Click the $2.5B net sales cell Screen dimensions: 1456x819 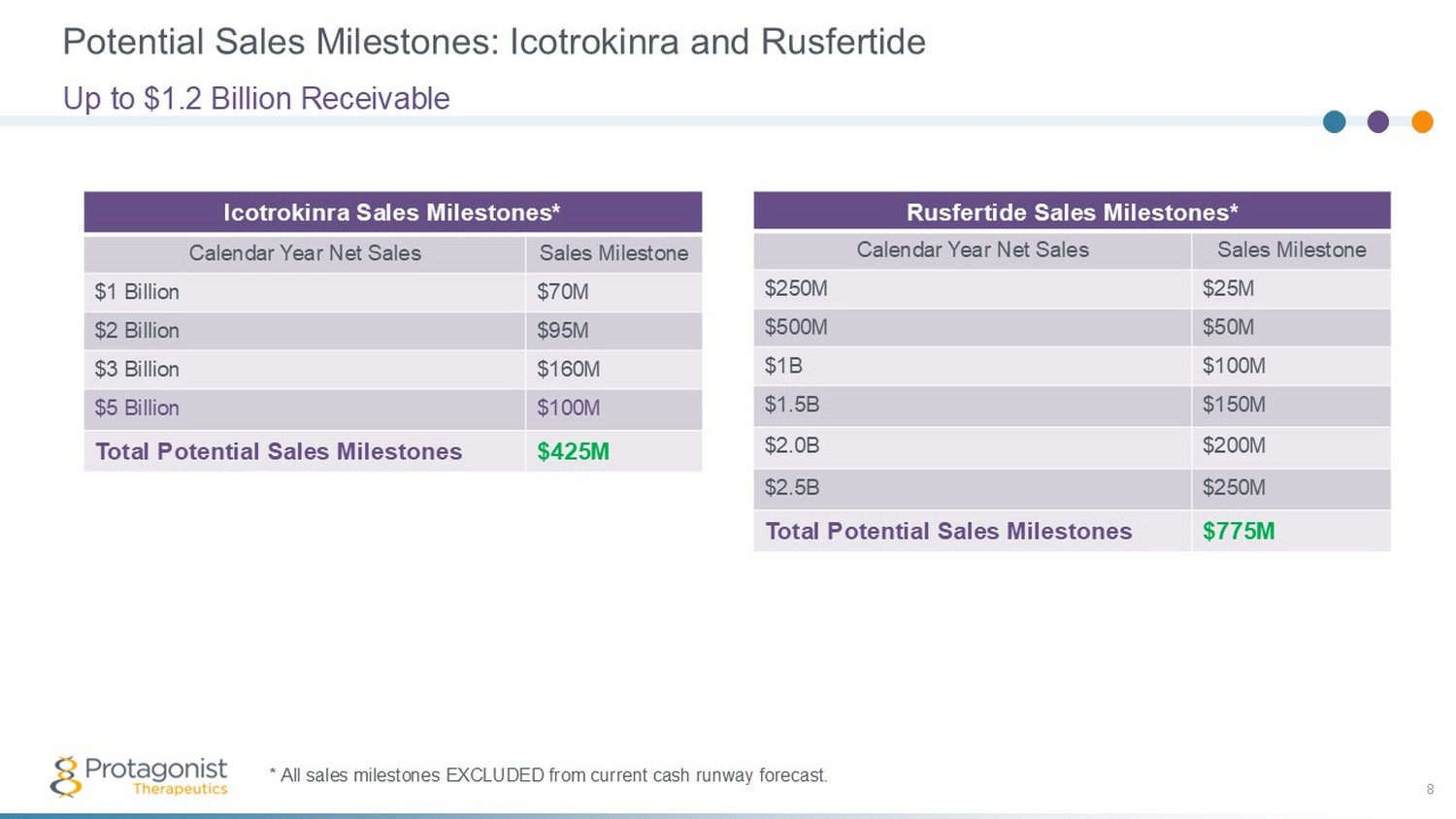[792, 487]
